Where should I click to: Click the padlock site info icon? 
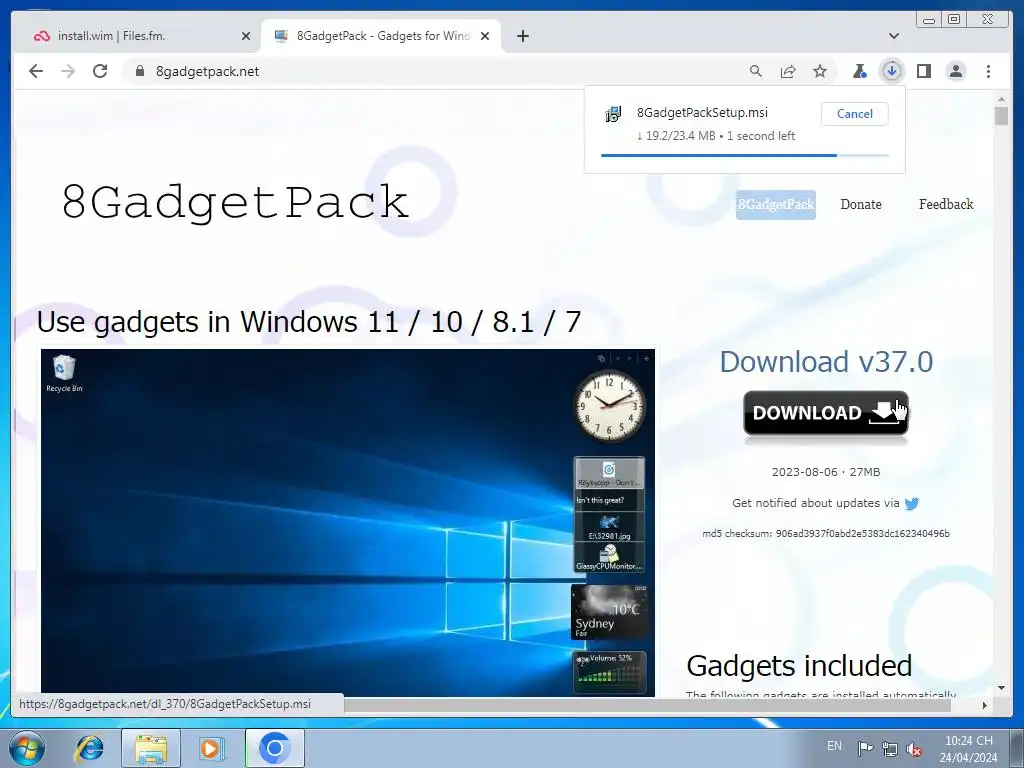pos(139,71)
